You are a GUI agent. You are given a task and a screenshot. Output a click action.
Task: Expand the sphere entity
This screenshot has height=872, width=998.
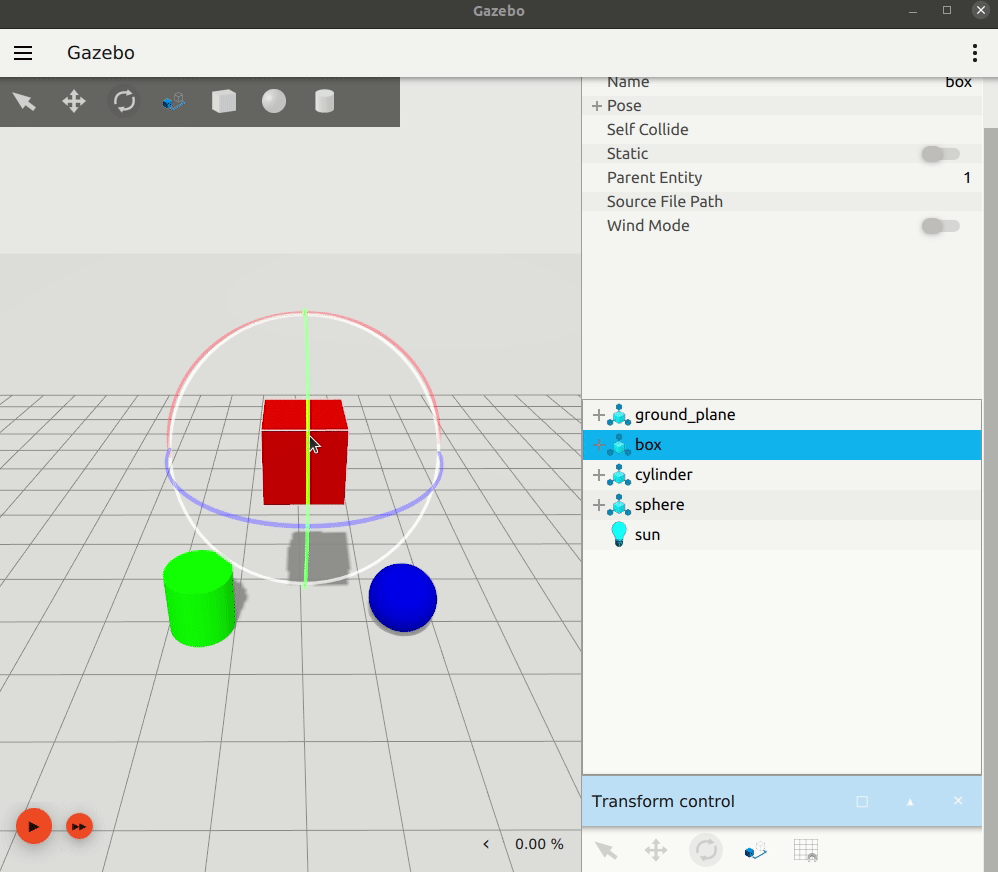(x=598, y=505)
